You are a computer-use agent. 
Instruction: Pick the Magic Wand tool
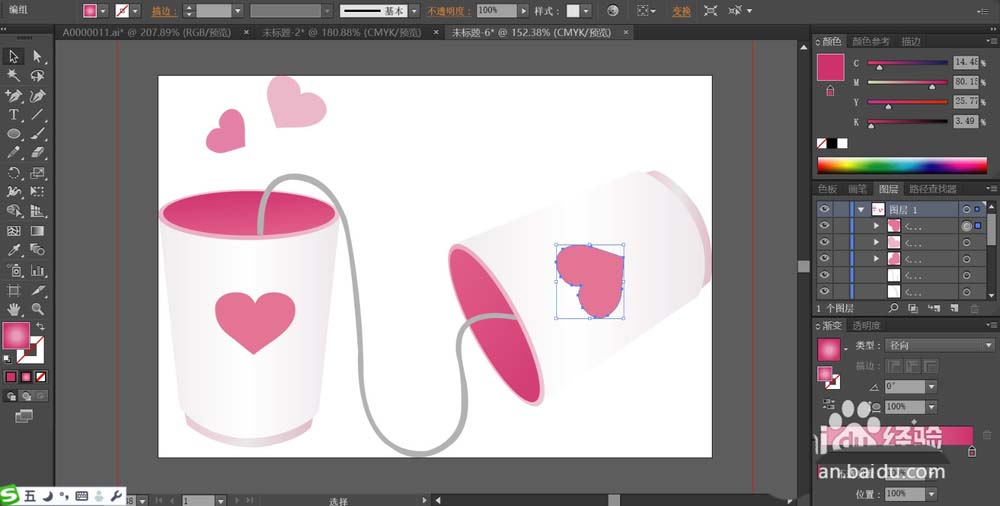[14, 76]
